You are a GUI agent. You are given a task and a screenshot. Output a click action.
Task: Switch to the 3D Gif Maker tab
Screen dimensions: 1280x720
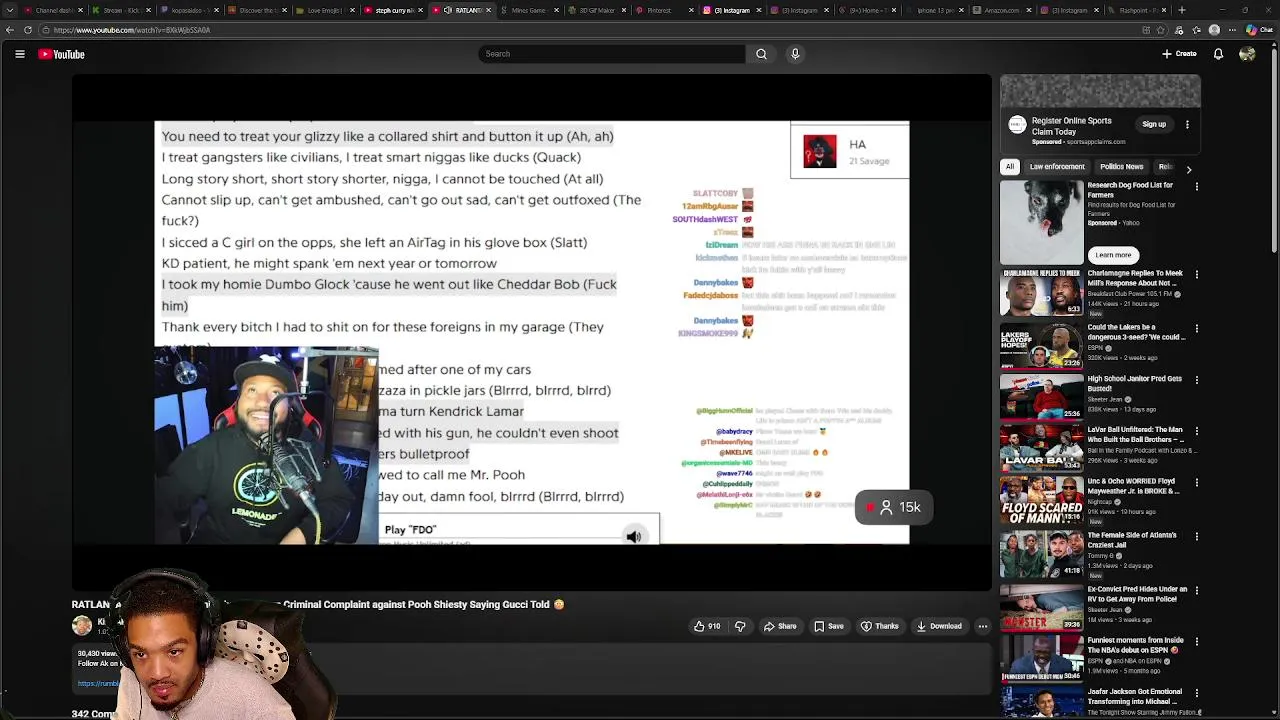click(595, 10)
